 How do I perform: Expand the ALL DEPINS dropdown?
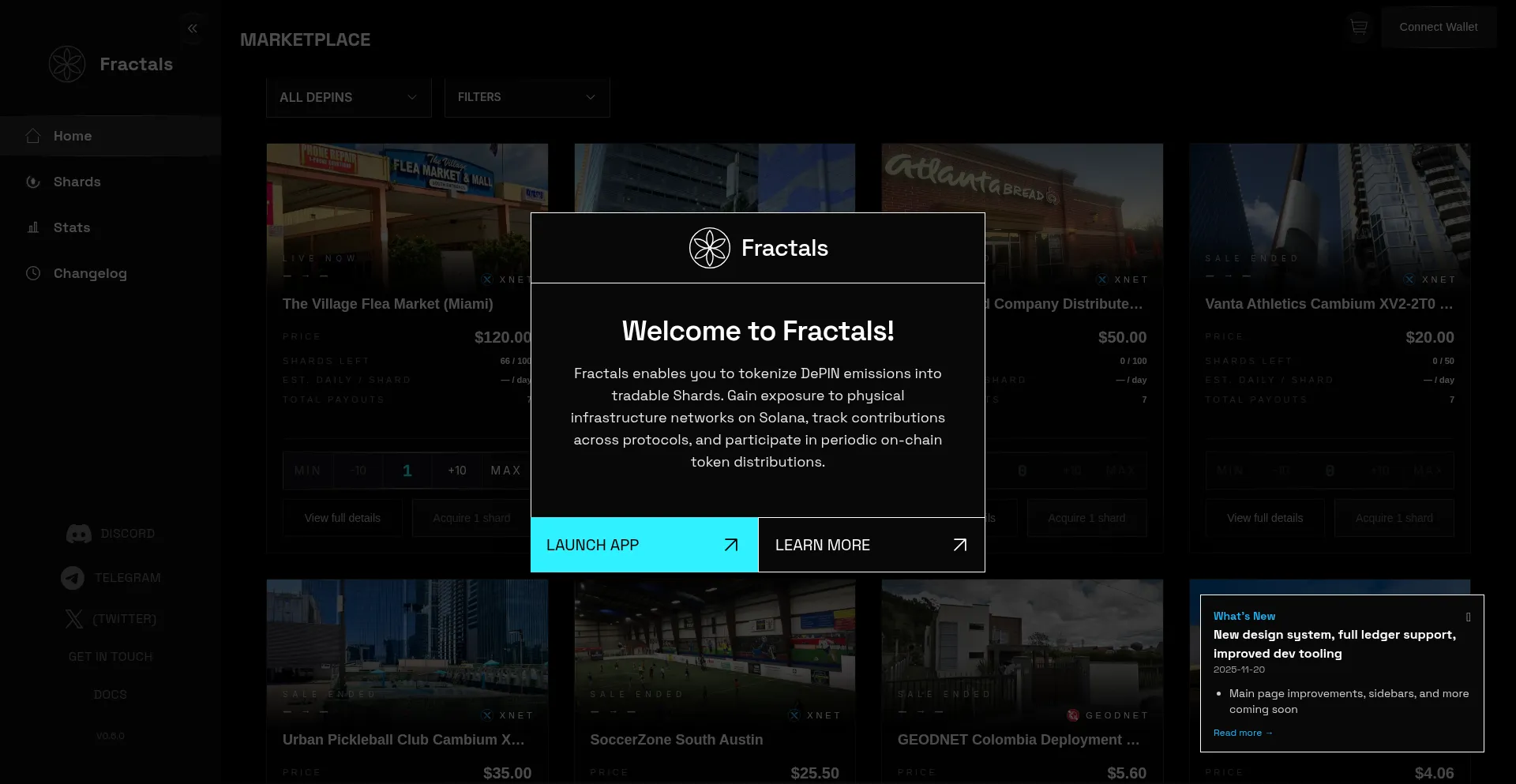tap(349, 97)
